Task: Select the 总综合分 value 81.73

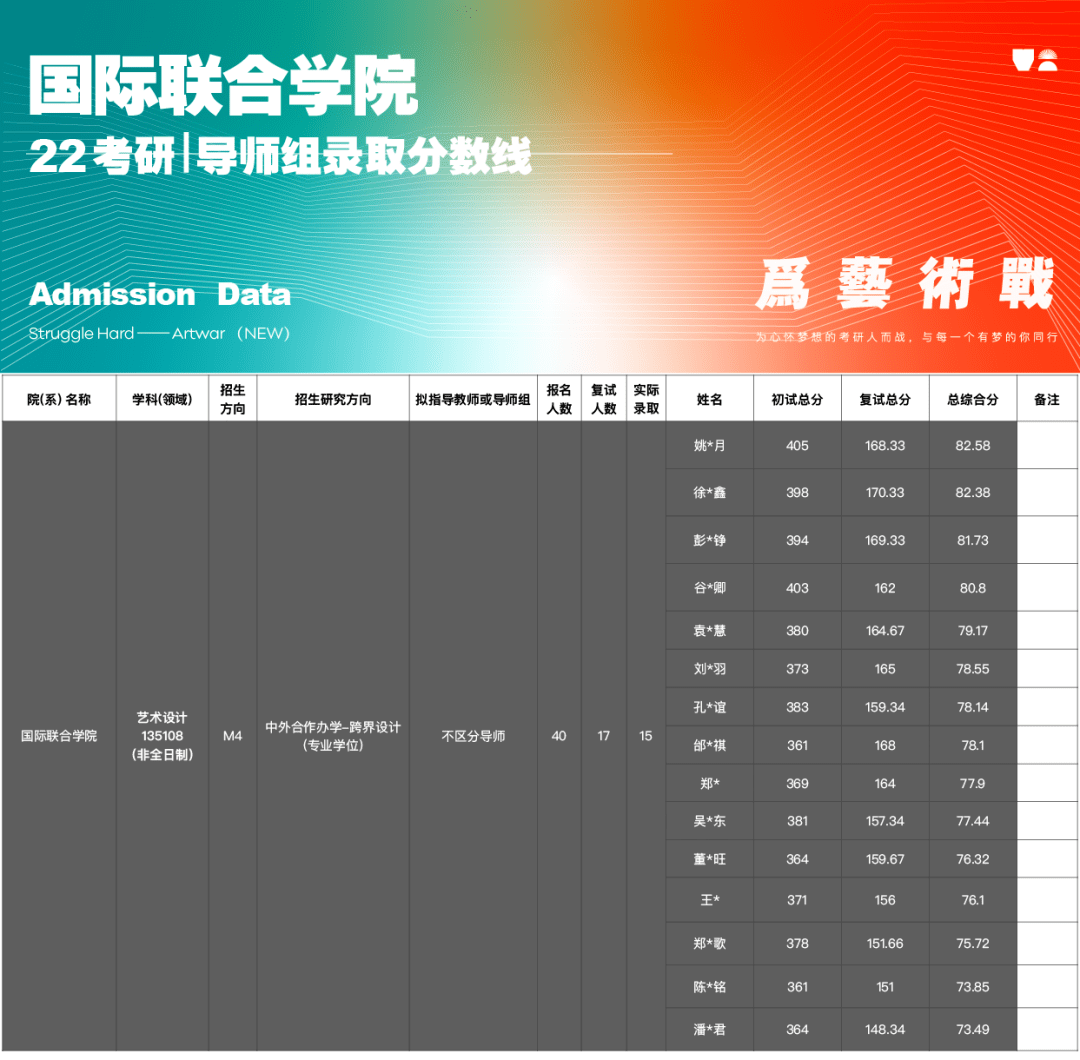Action: [973, 541]
